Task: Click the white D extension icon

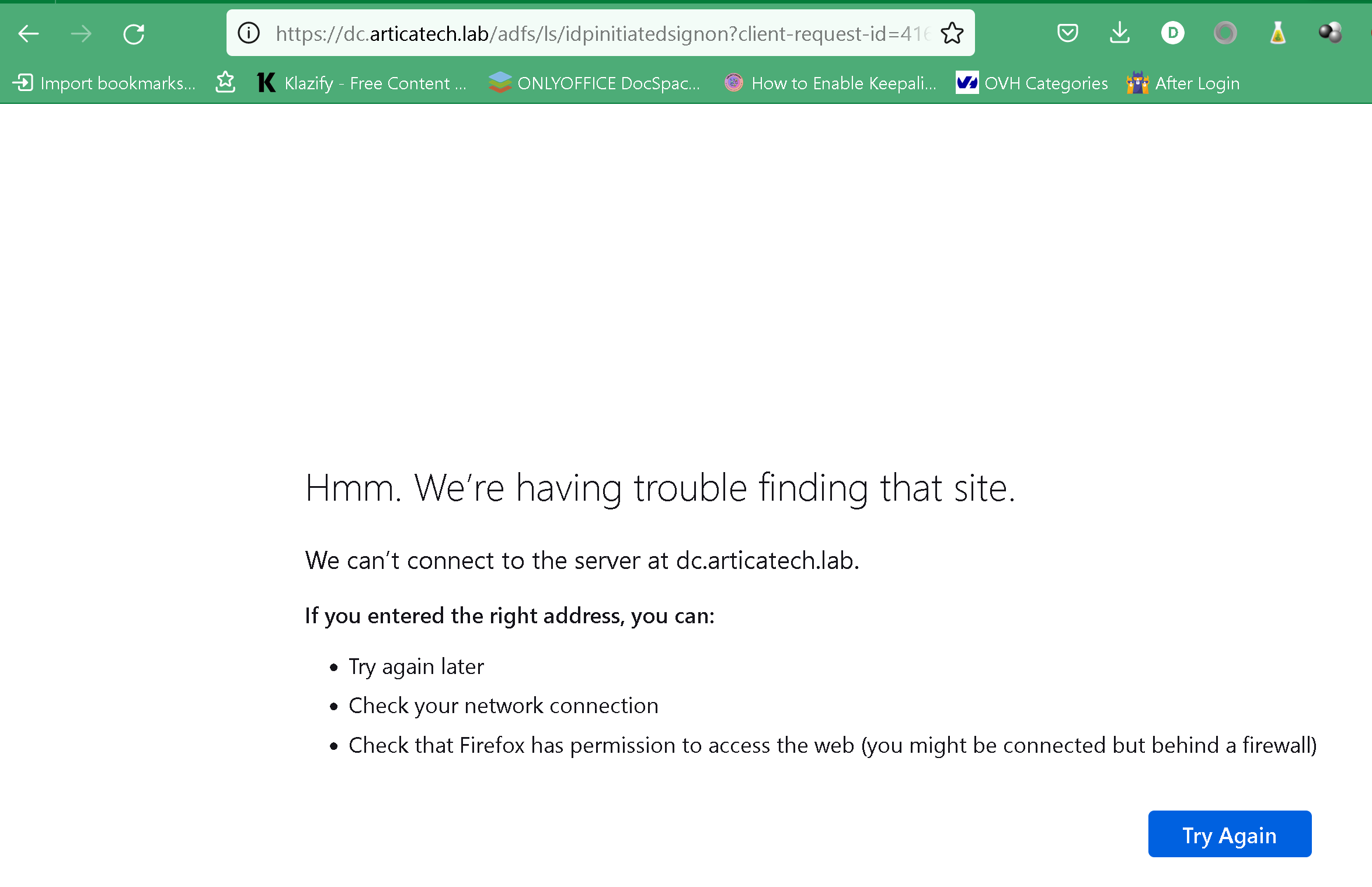Action: pyautogui.click(x=1172, y=33)
